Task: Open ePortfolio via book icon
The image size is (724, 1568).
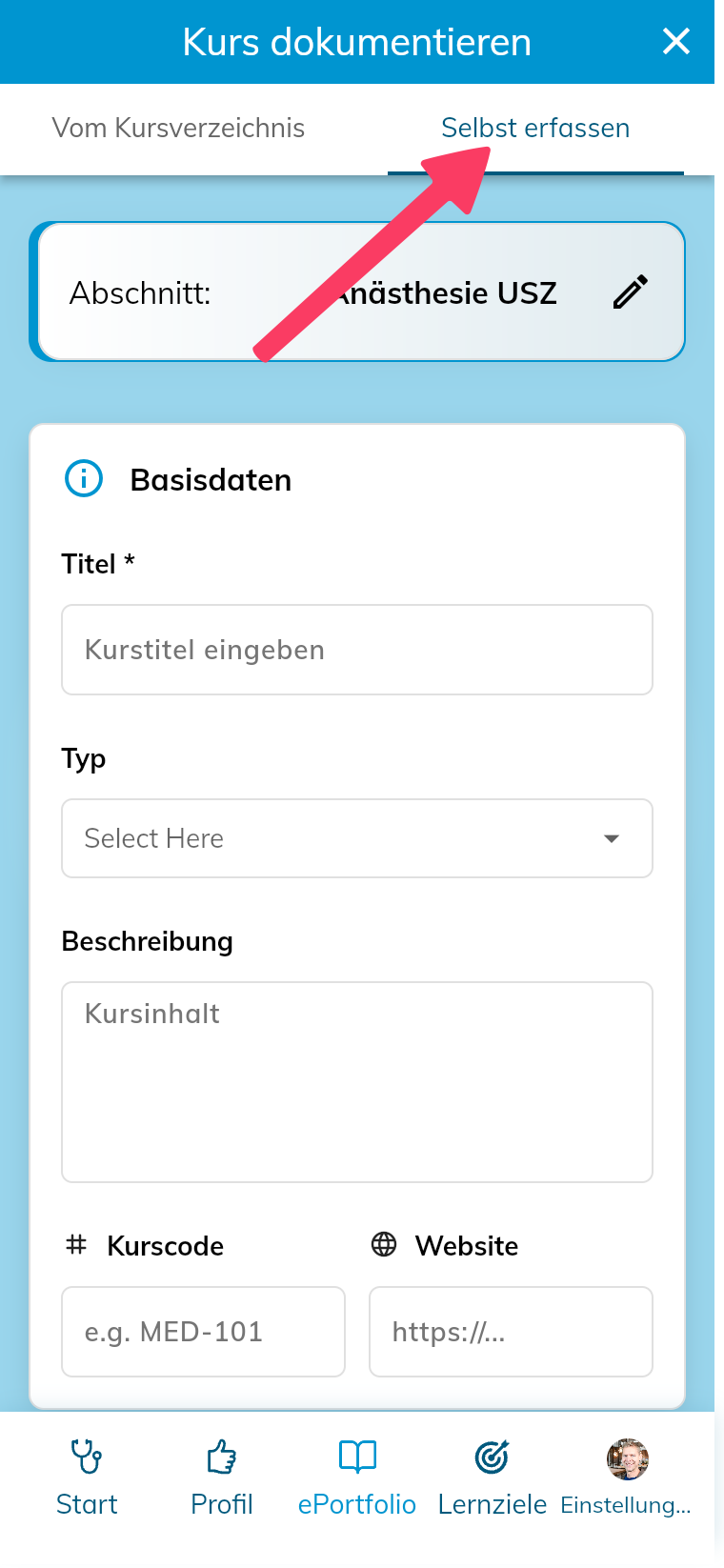Action: [357, 1457]
